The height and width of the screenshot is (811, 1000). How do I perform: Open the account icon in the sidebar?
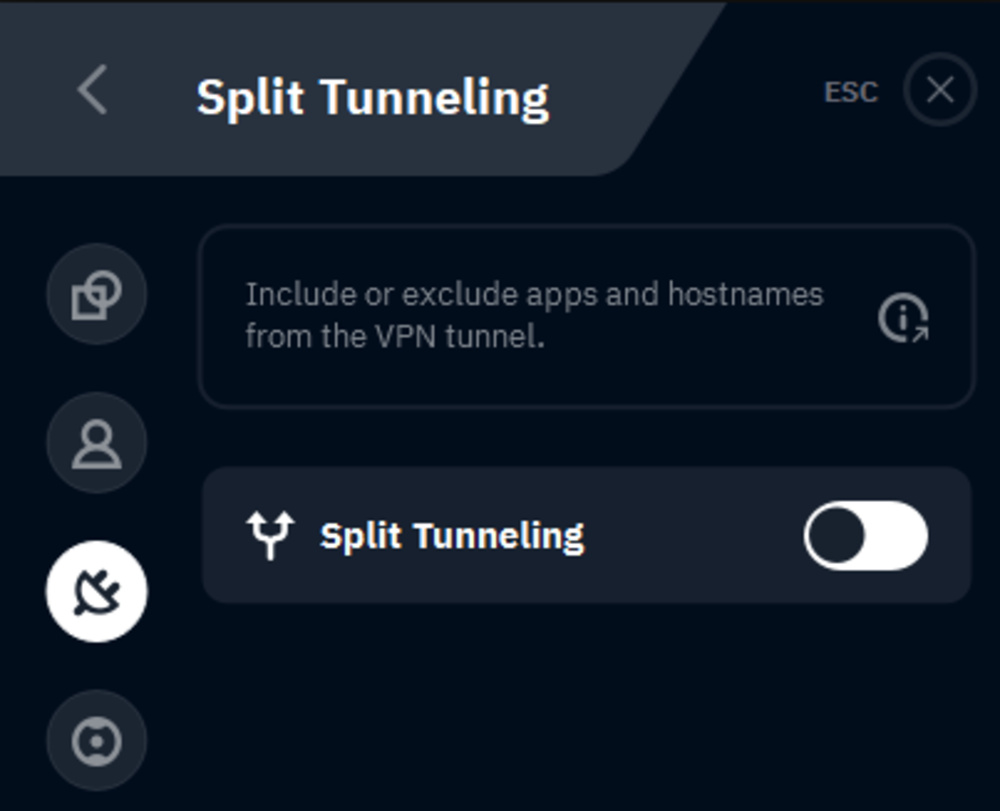tap(96, 442)
